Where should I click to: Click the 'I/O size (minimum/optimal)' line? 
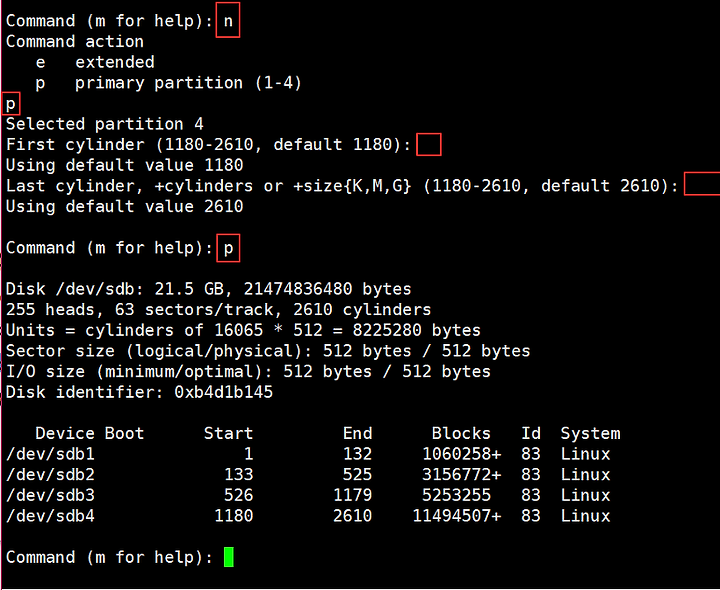click(248, 371)
